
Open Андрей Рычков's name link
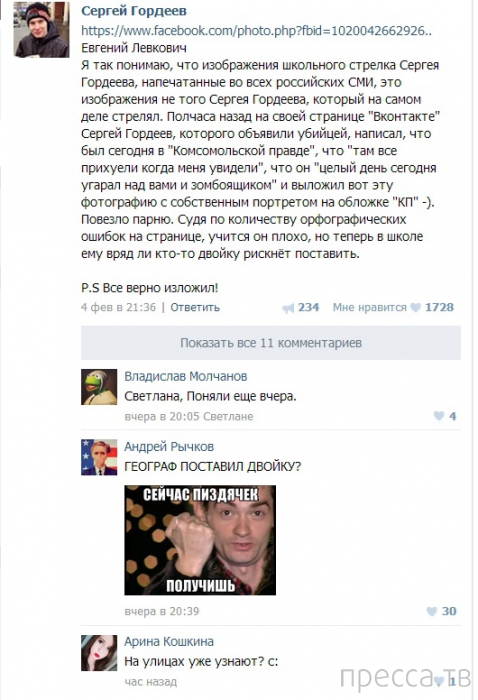(x=169, y=446)
